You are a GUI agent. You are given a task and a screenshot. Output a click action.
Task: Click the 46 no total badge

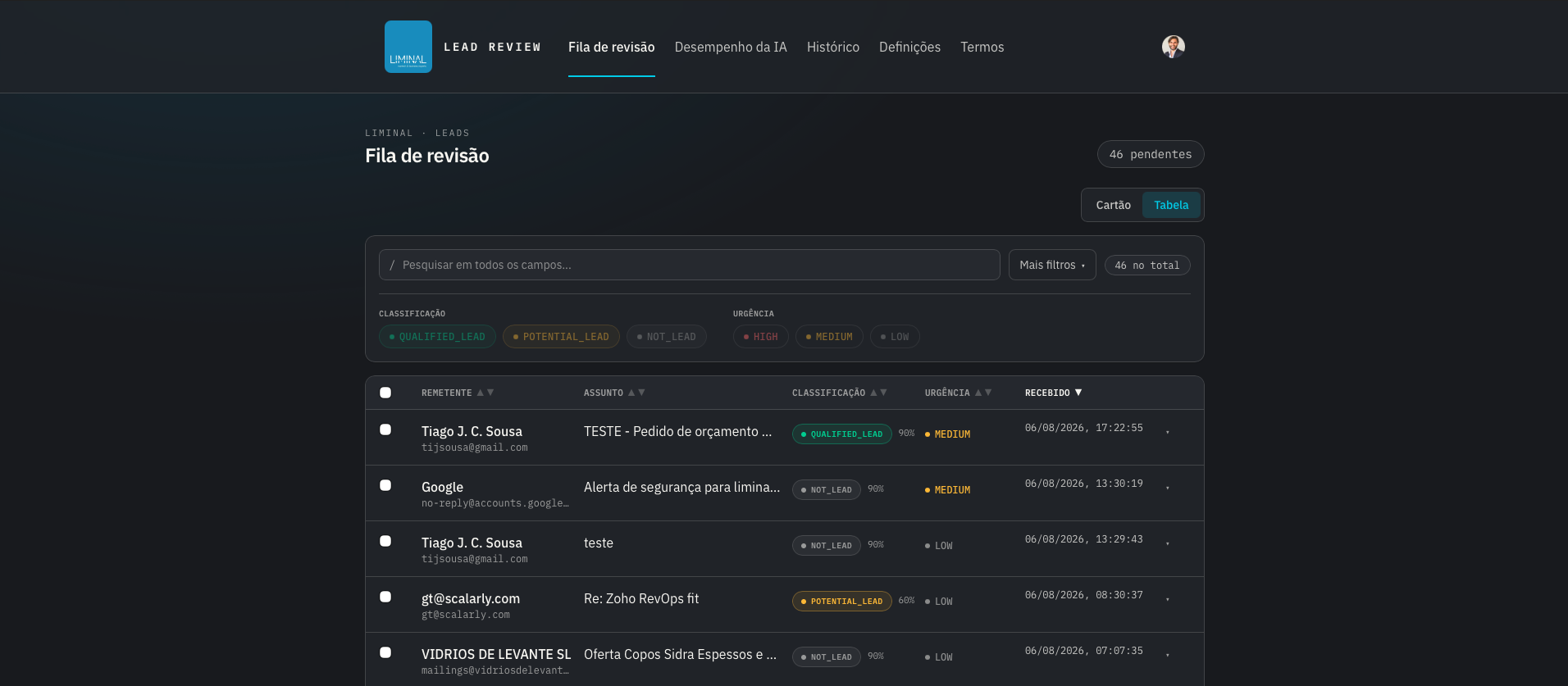pos(1147,266)
